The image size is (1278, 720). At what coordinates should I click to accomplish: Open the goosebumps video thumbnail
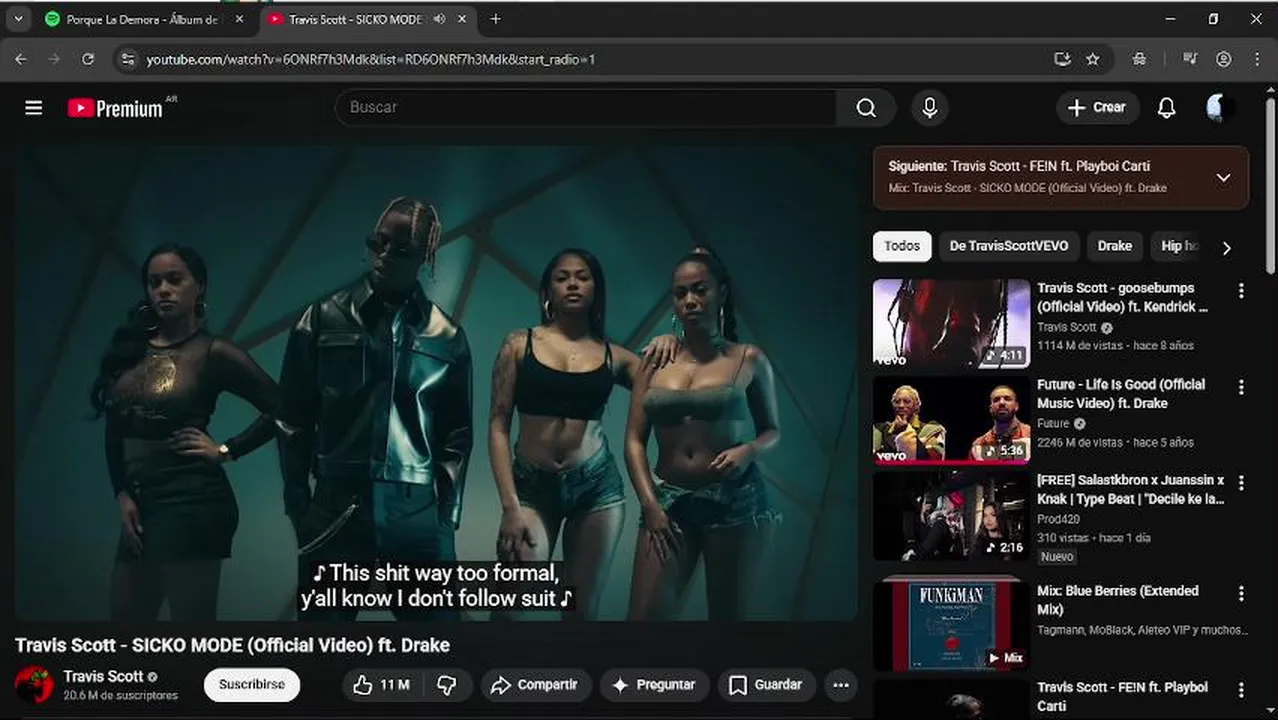pyautogui.click(x=951, y=323)
